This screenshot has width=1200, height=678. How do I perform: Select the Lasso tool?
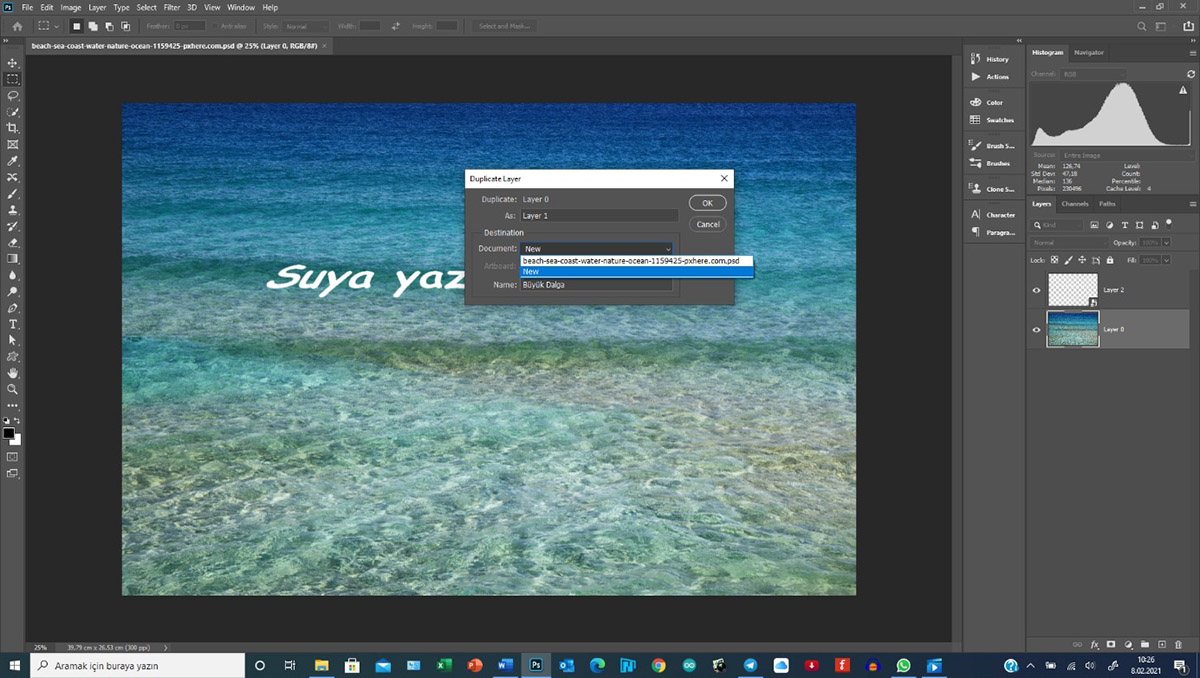(13, 96)
